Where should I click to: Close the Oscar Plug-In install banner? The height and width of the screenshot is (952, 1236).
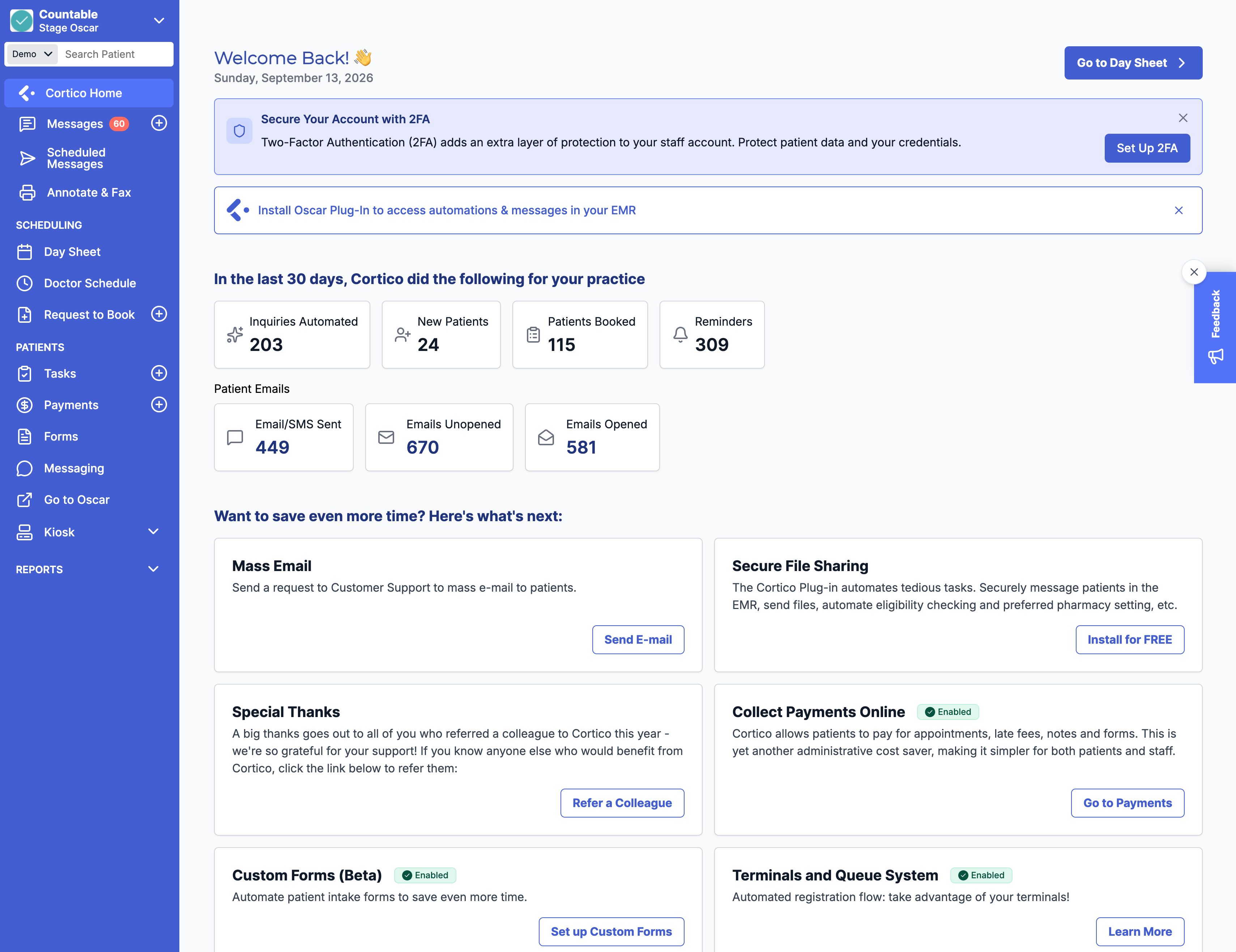1179,210
